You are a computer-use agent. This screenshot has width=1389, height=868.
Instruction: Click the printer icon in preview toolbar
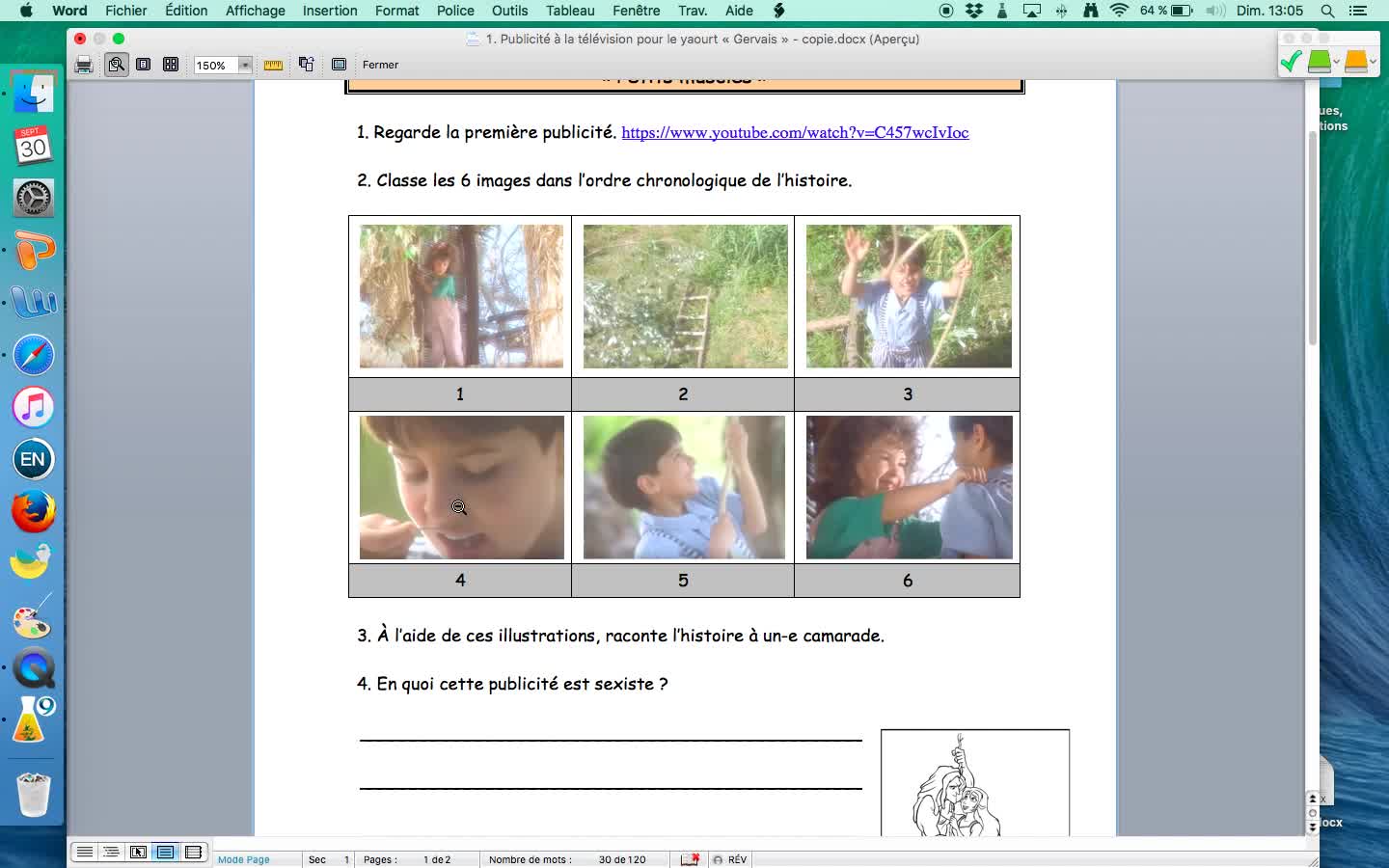(x=84, y=65)
